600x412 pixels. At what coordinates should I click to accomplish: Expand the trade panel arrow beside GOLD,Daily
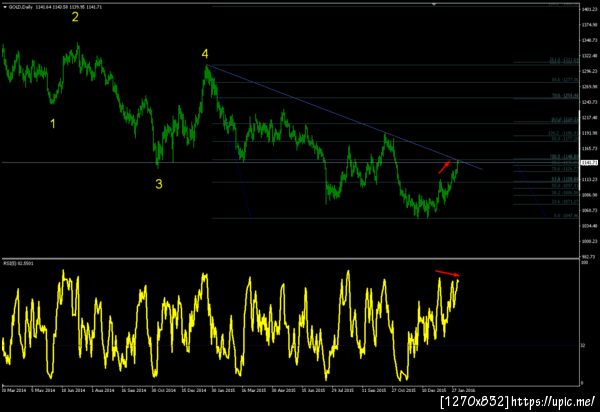[x=5, y=7]
